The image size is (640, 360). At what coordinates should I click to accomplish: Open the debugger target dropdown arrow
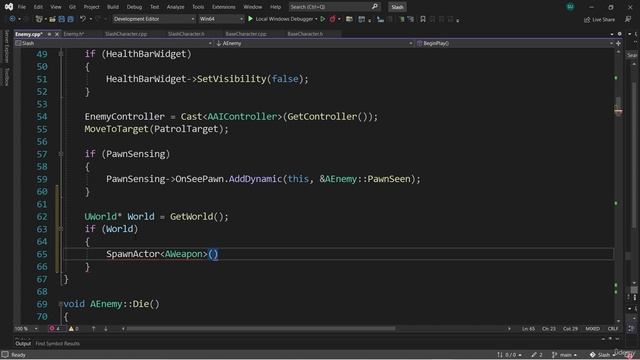(x=316, y=19)
